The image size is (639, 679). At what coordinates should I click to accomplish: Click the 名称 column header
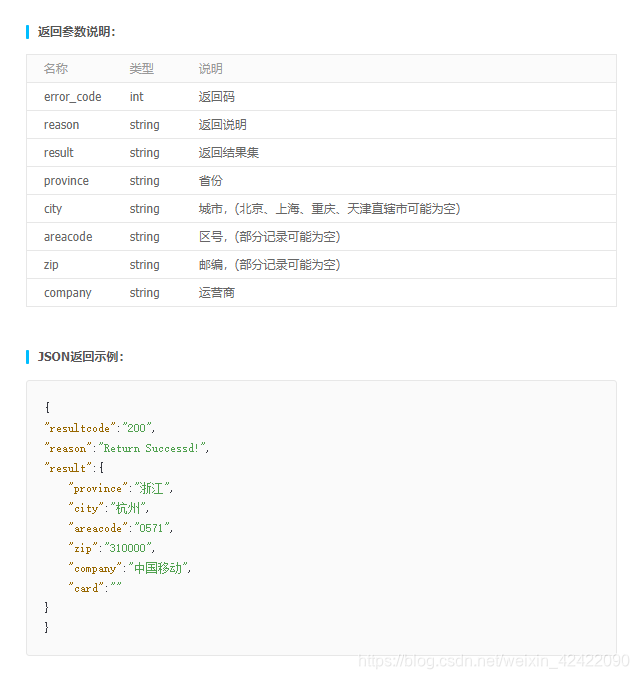point(56,68)
